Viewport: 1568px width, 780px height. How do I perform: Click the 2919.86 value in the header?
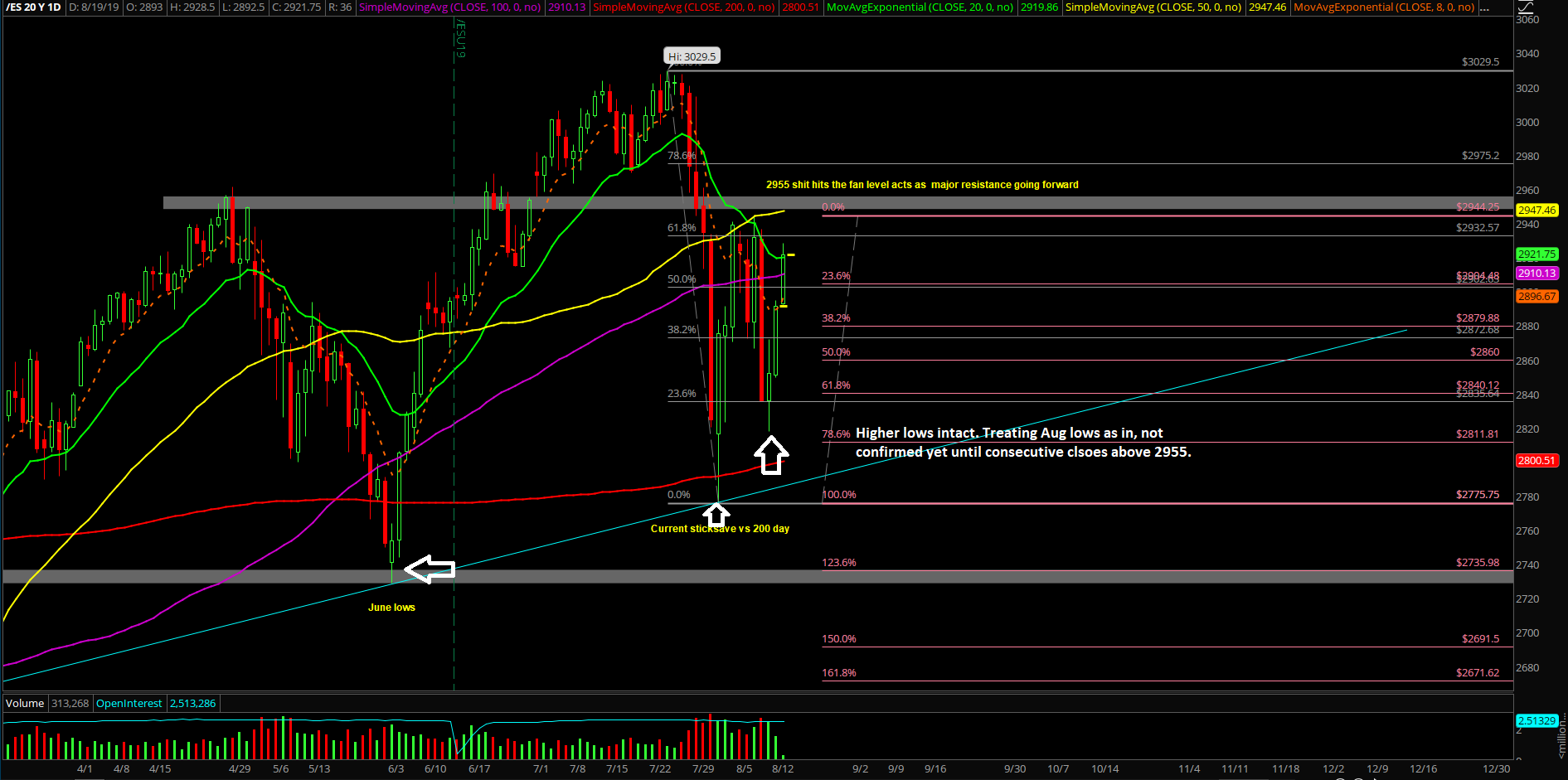point(1039,7)
